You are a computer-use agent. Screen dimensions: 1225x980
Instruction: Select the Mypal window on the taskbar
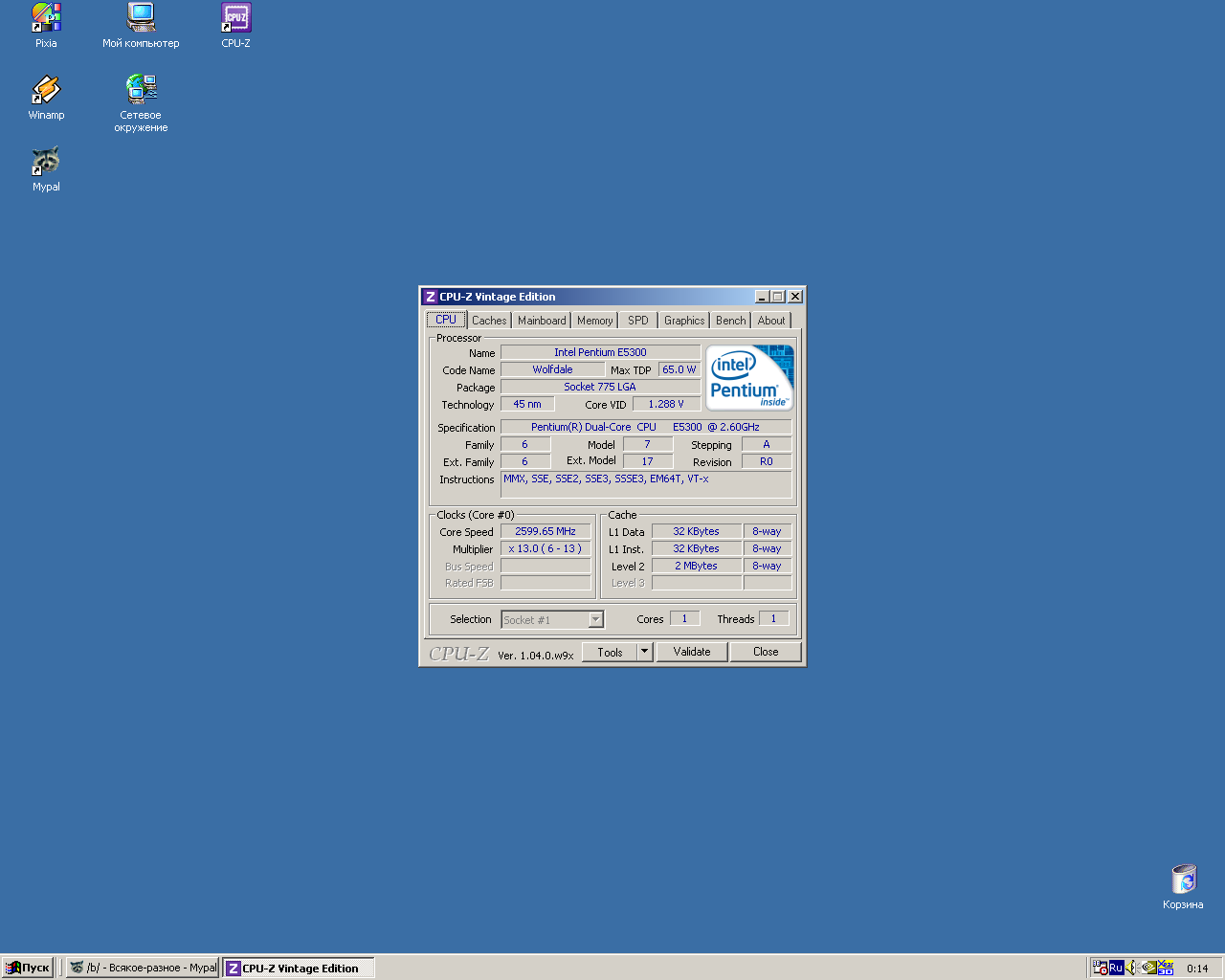pos(142,968)
